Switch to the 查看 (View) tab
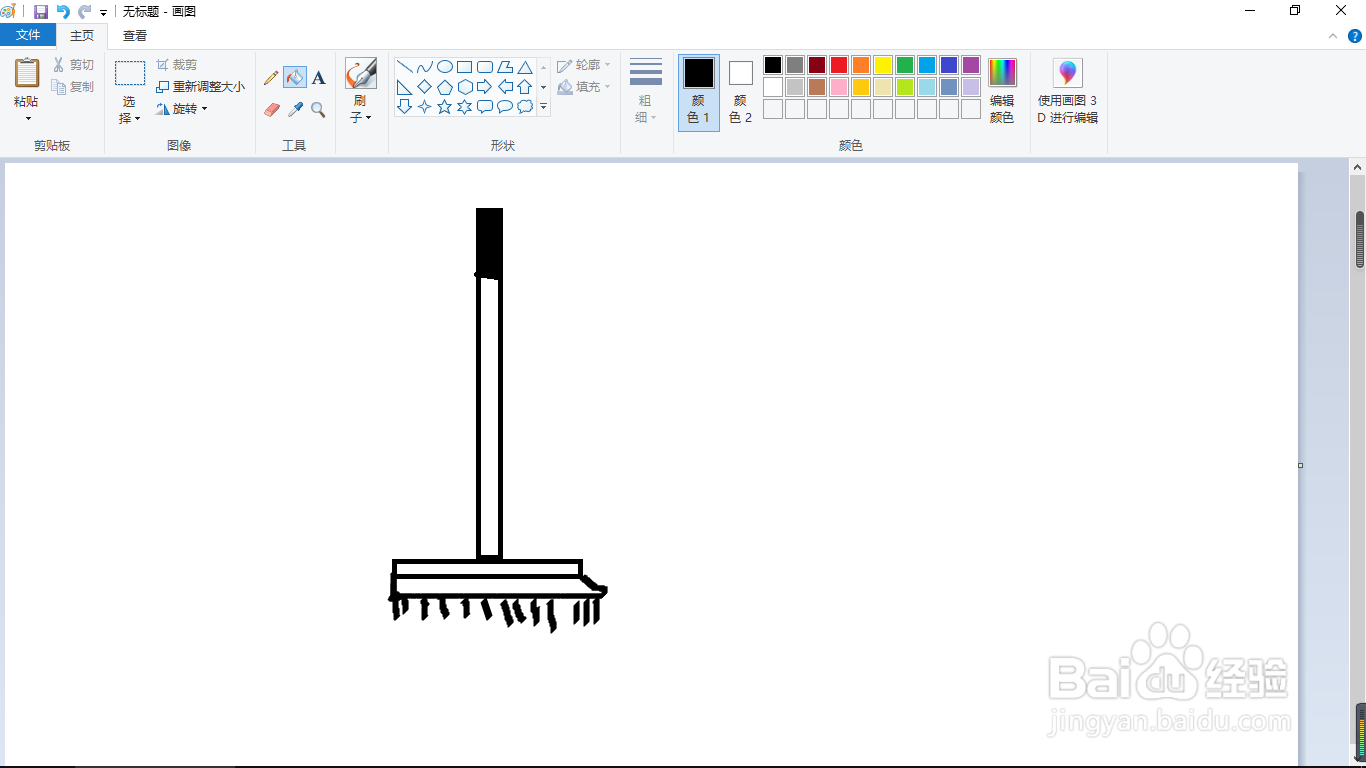1366x768 pixels. click(135, 35)
